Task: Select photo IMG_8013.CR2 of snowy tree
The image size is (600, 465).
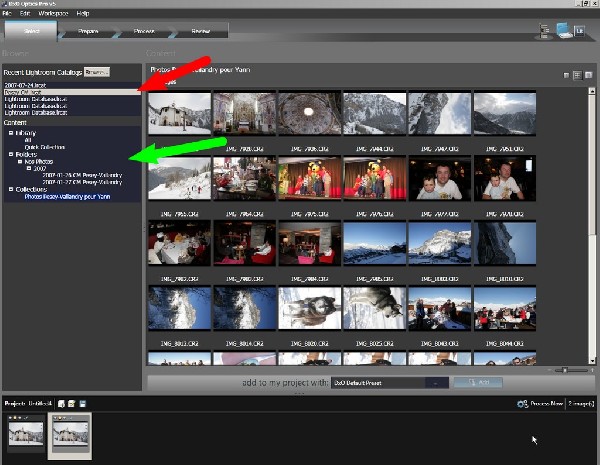Action: [x=179, y=308]
